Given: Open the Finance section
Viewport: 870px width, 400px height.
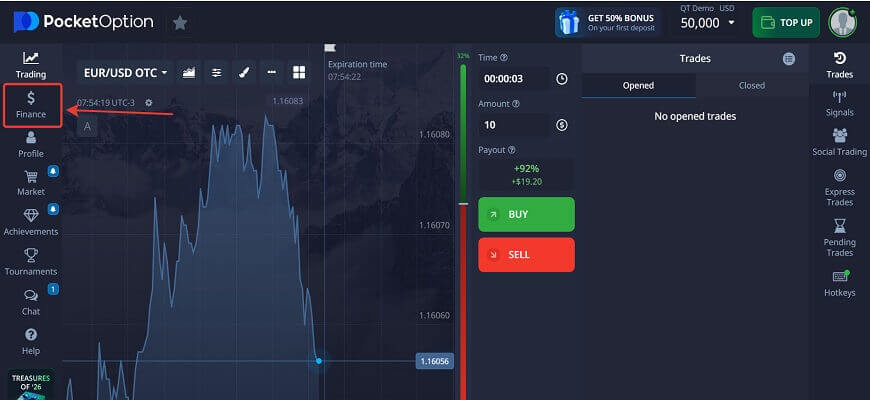Looking at the screenshot, I should point(31,105).
